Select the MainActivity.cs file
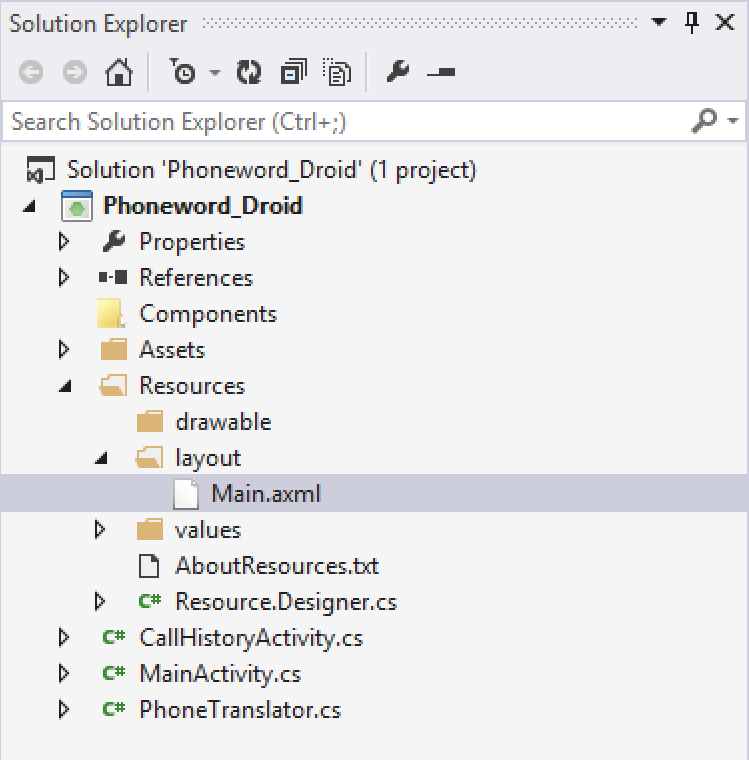Viewport: 749px width, 760px height. tap(220, 674)
